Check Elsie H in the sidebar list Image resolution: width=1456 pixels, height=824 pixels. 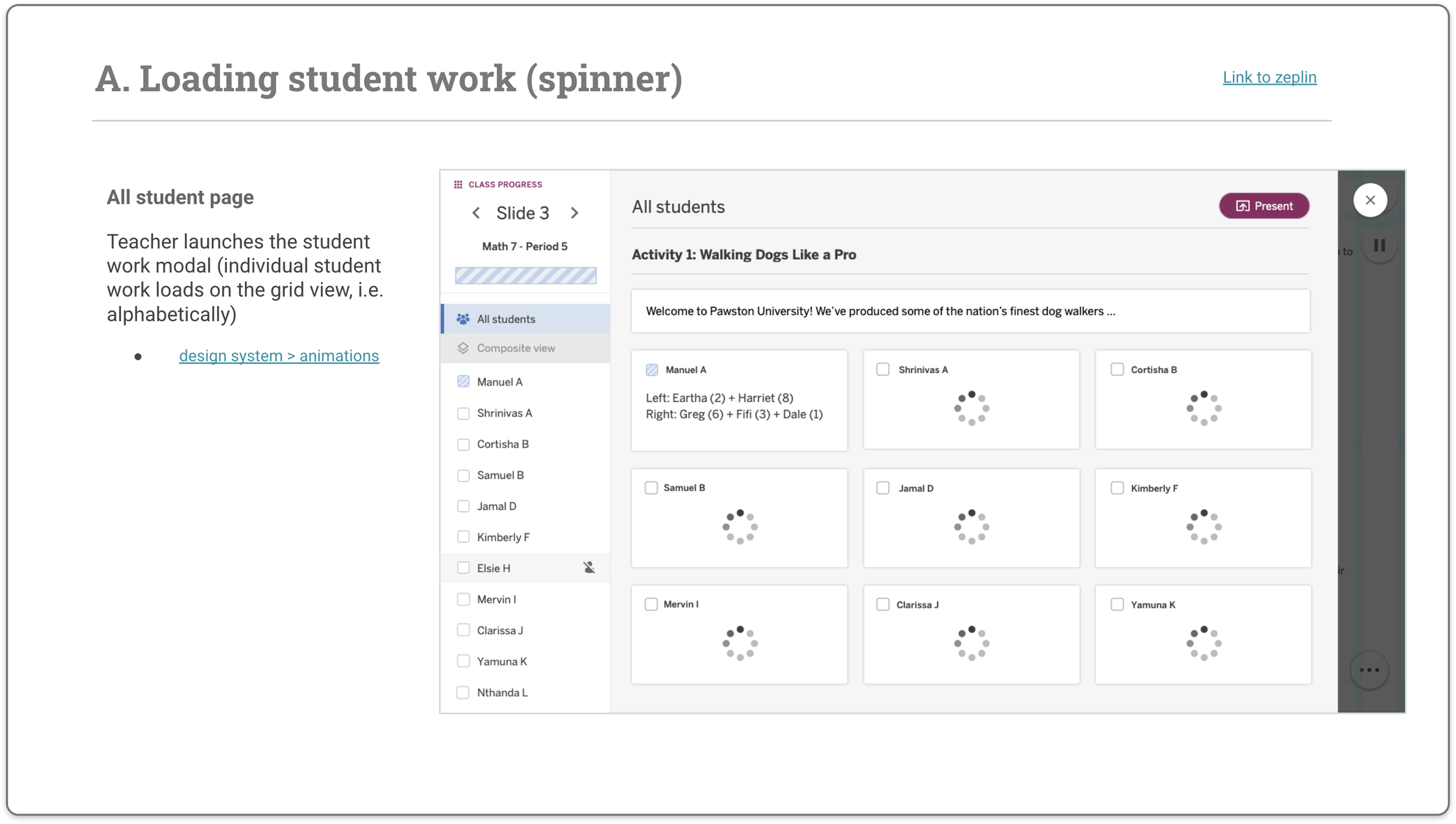tap(464, 568)
